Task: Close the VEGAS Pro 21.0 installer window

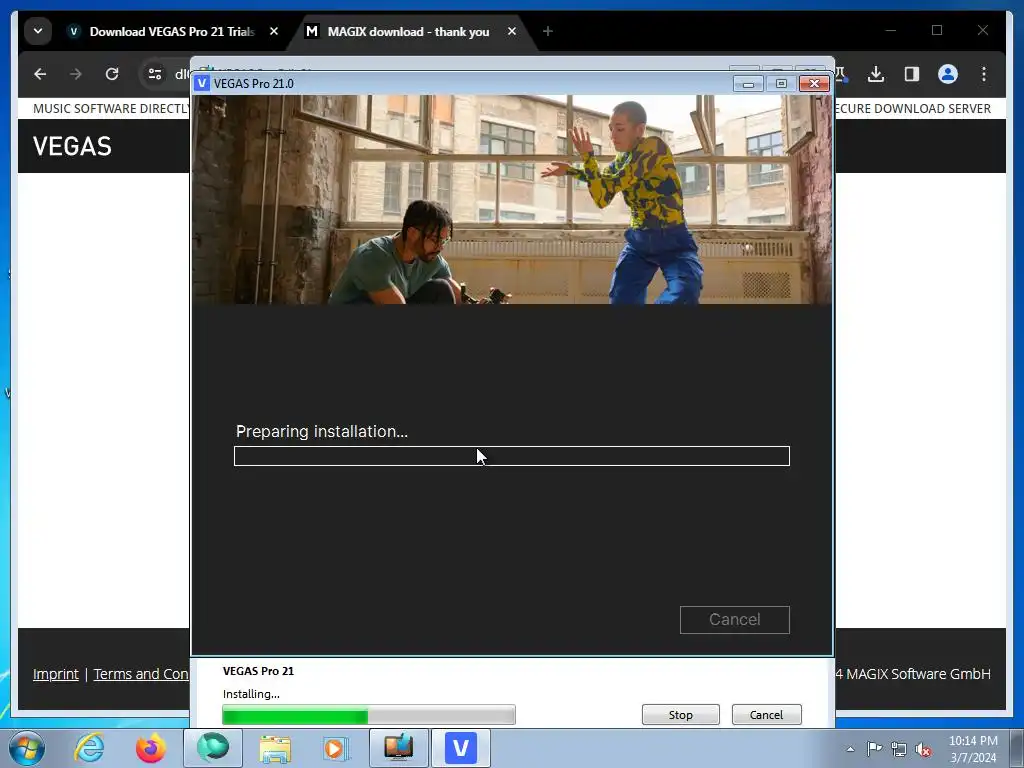Action: 814,84
